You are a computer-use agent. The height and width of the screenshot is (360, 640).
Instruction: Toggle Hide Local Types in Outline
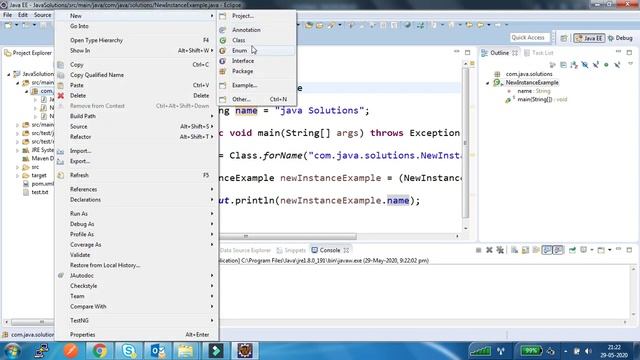[617, 65]
